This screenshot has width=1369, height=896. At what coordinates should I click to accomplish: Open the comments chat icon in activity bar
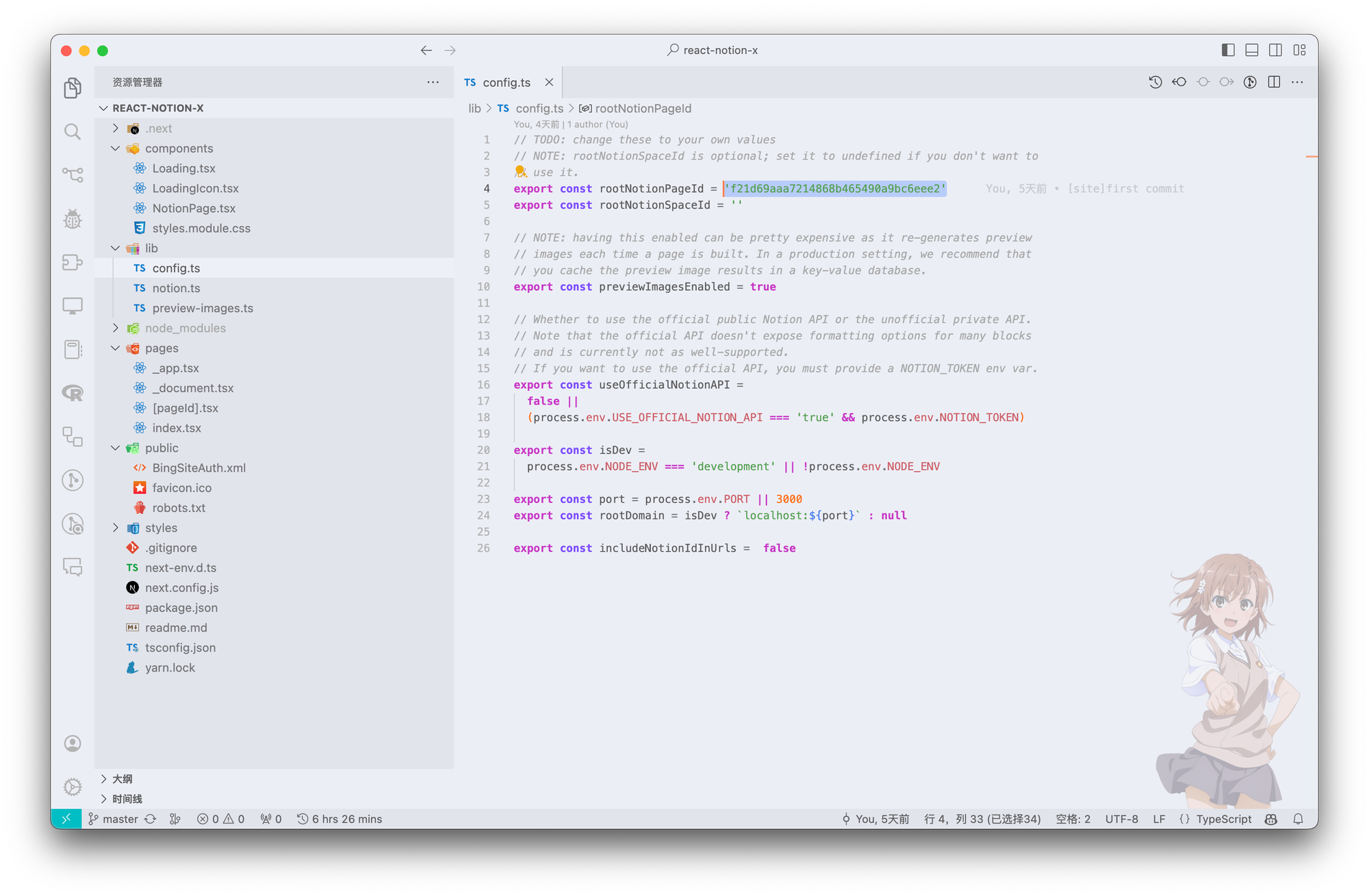(73, 567)
